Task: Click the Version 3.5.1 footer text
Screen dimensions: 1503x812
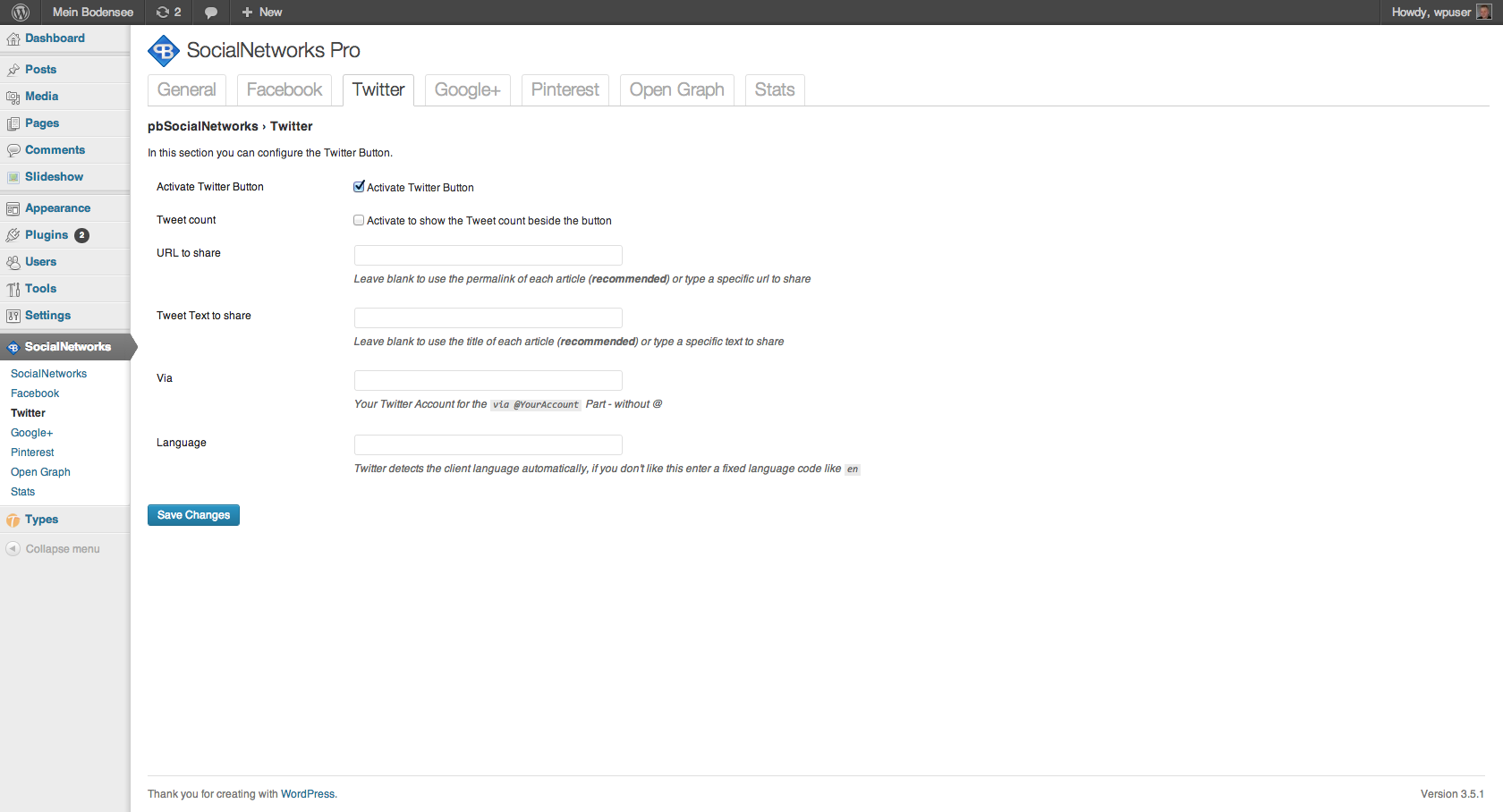Action: [x=1452, y=794]
